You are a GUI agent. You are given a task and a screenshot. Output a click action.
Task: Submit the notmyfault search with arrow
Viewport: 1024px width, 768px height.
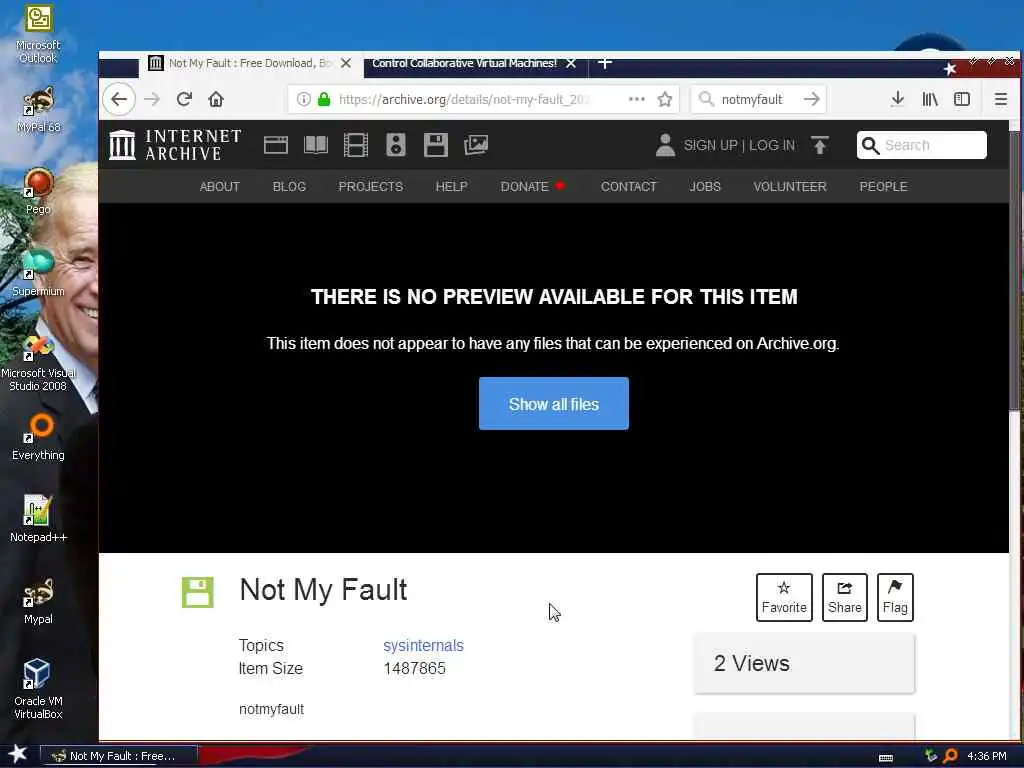tap(812, 99)
